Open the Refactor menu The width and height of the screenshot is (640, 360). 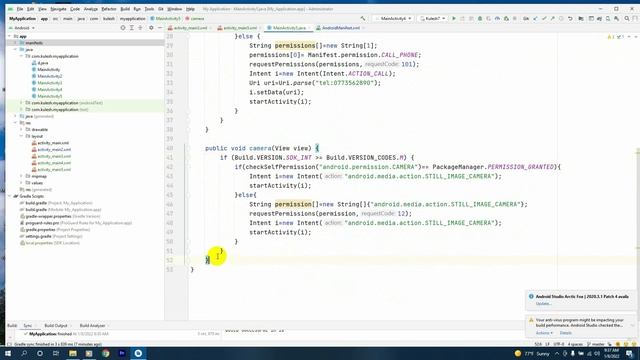109,9
